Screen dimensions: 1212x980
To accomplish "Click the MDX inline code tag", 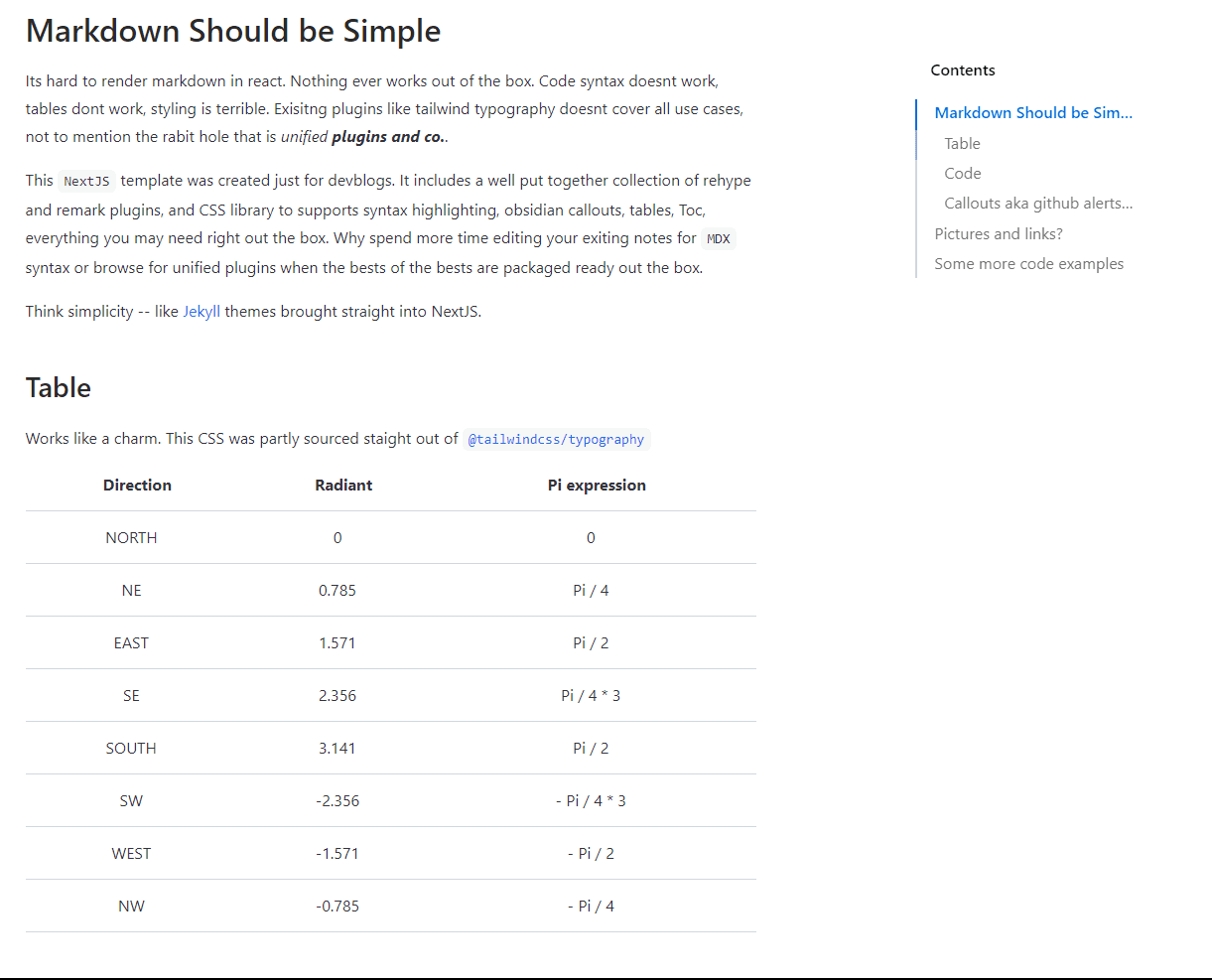I will [x=719, y=238].
